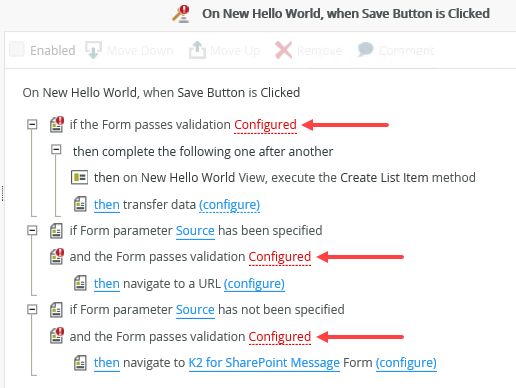Click the Move Down arrow icon
The height and width of the screenshot is (388, 516).
[93, 50]
